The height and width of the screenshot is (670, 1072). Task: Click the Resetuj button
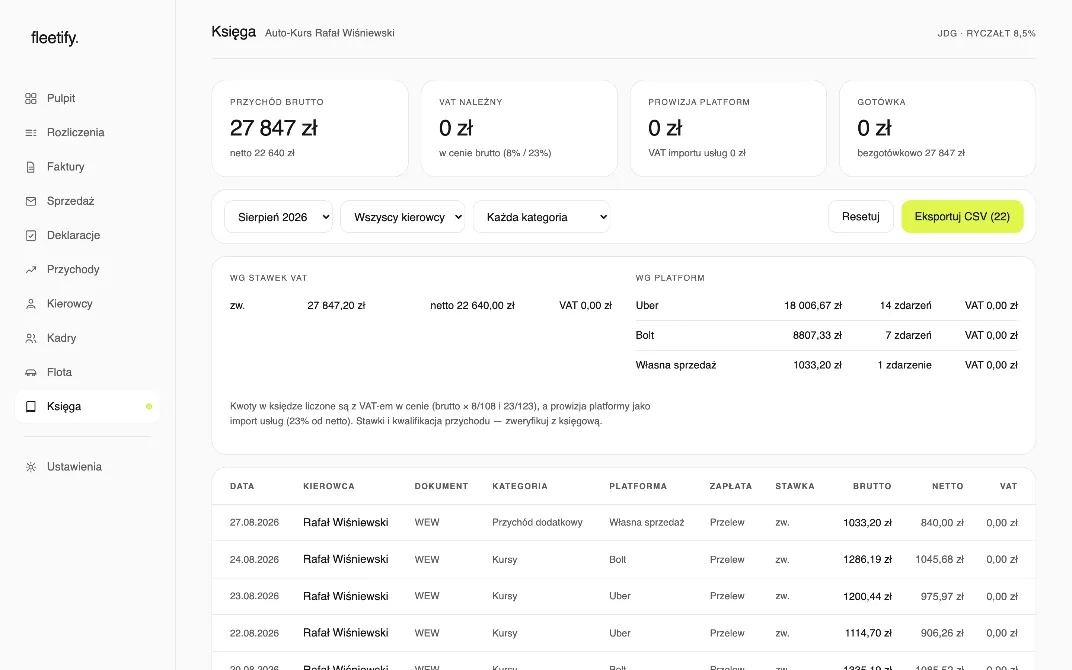coord(861,217)
